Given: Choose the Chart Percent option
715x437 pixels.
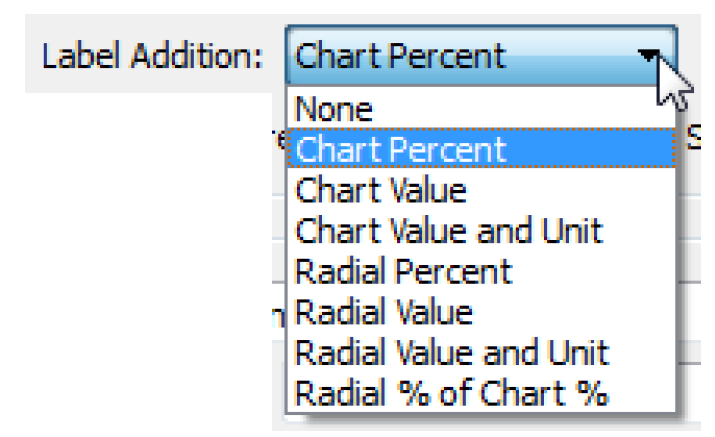Looking at the screenshot, I should tap(402, 150).
